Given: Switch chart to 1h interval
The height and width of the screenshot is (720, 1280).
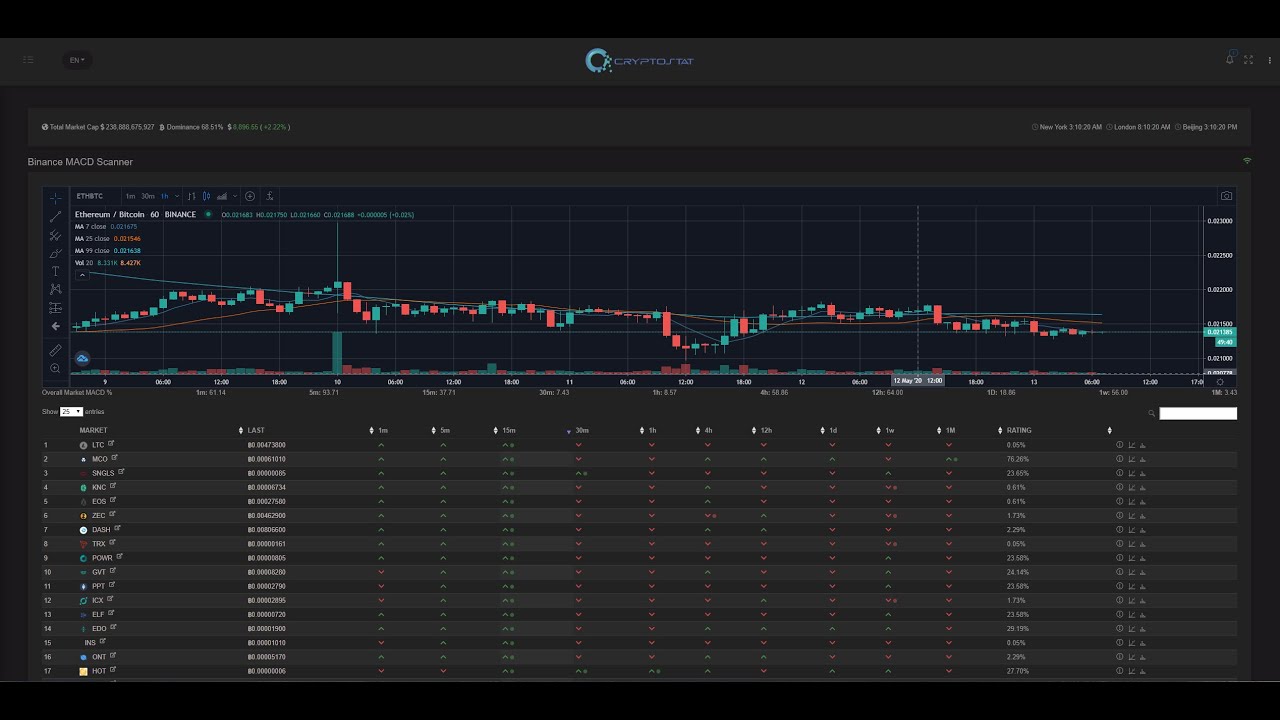Looking at the screenshot, I should [165, 196].
